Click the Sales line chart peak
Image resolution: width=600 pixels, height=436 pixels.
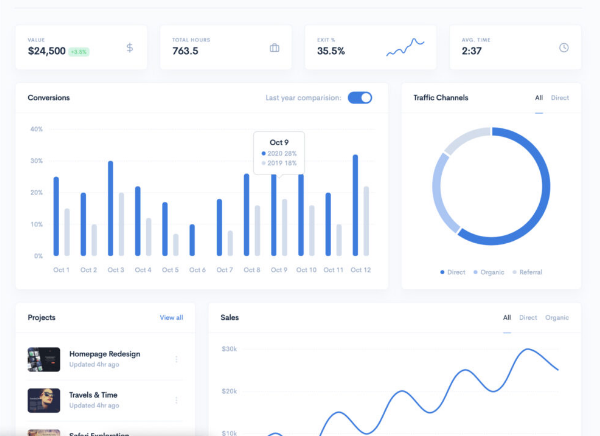coord(528,349)
